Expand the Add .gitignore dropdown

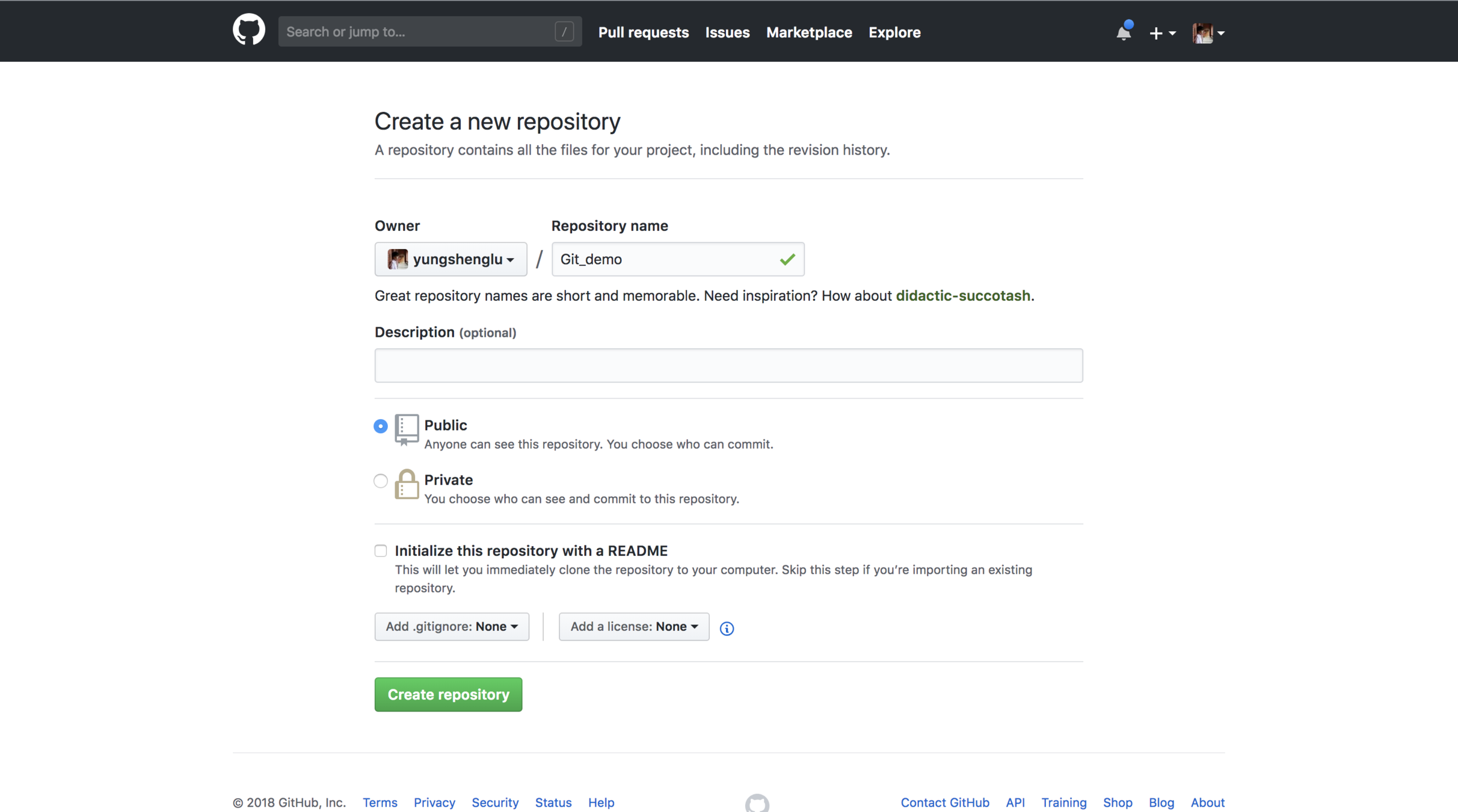pyautogui.click(x=451, y=627)
